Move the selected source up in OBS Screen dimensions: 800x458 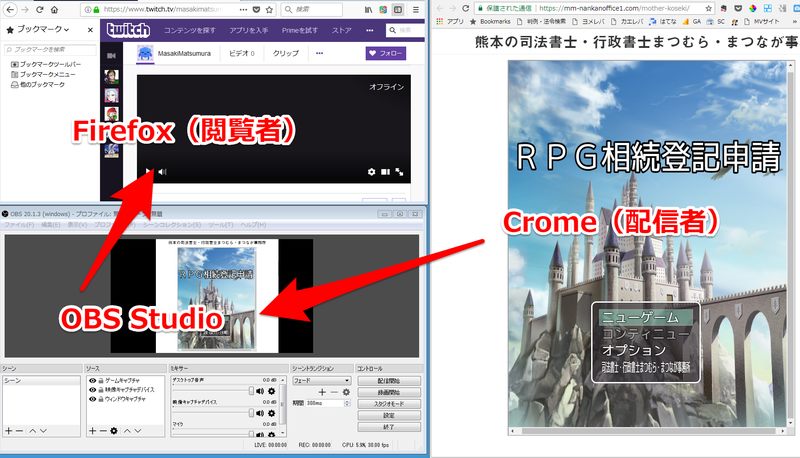[127, 431]
